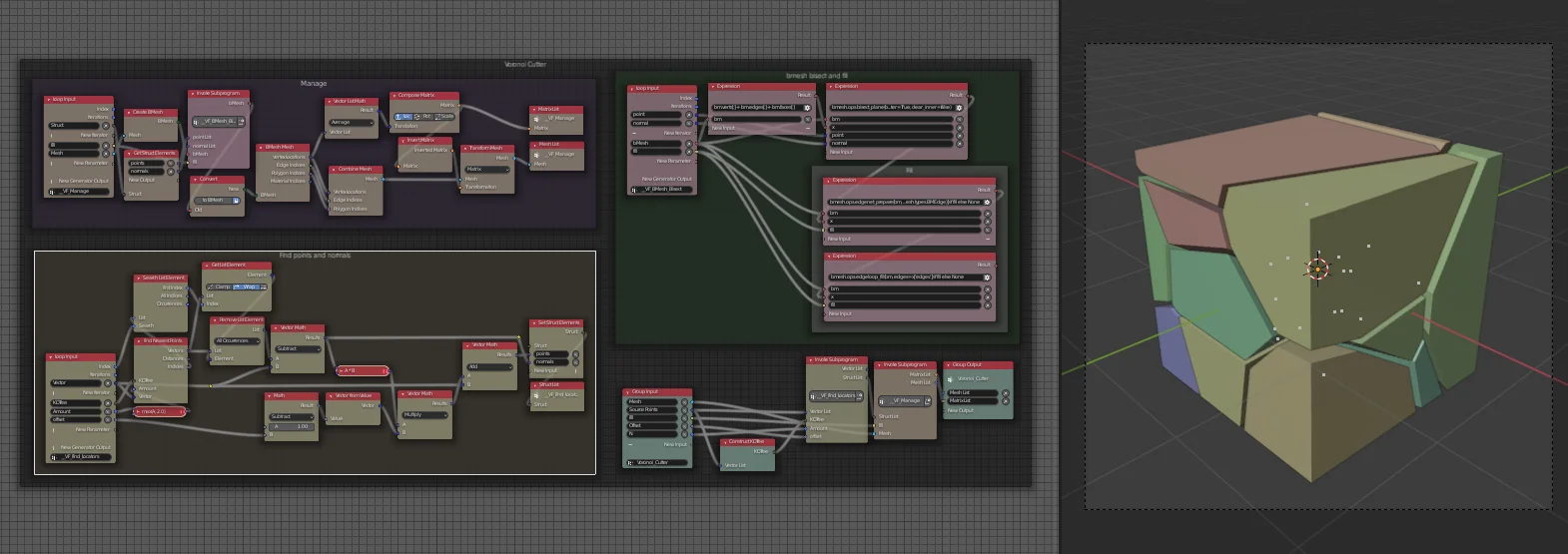Click the to BMesh save icon in Convert node

tap(236, 201)
